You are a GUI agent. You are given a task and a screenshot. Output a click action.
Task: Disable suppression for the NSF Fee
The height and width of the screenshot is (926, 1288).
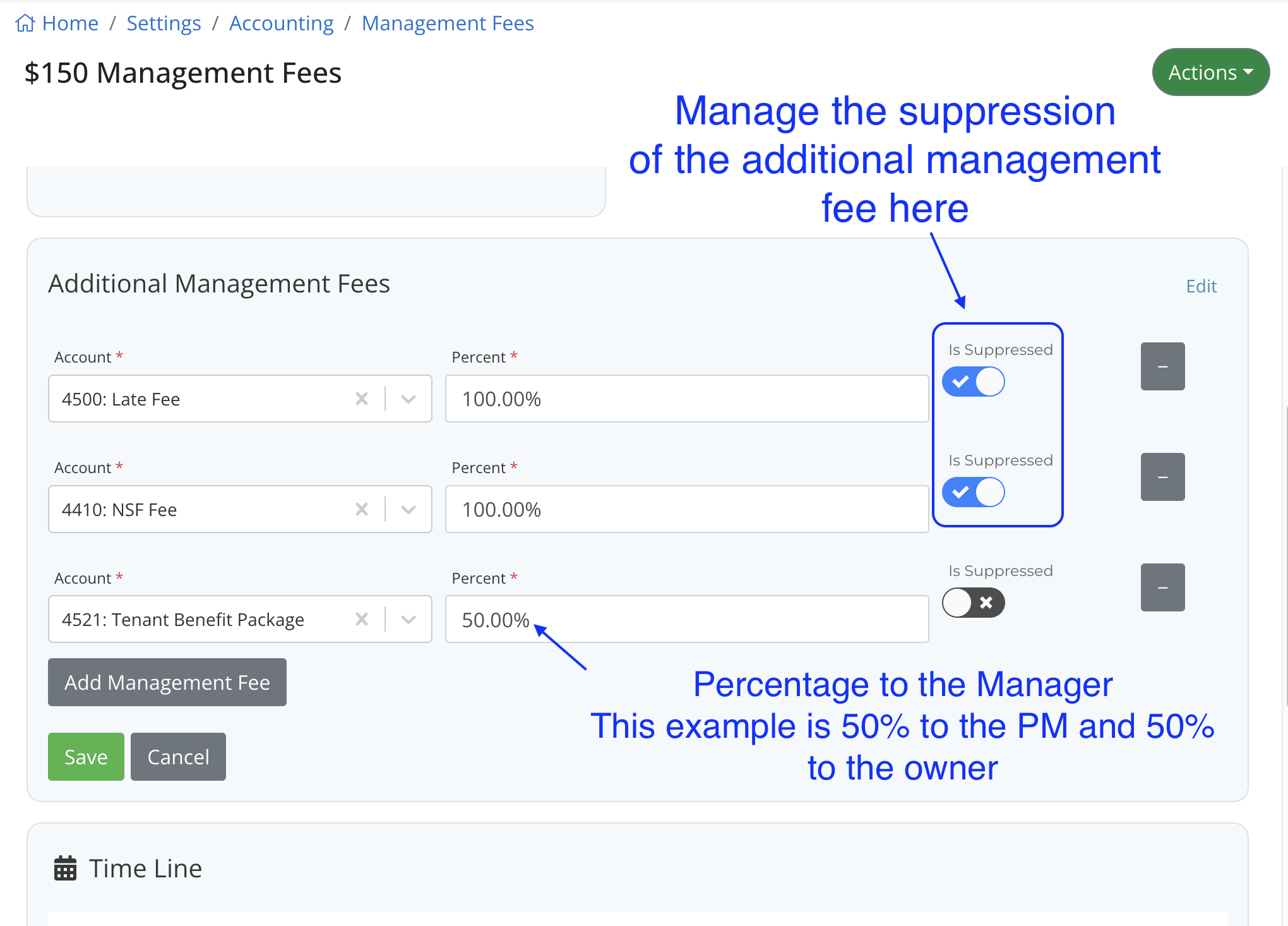tap(973, 492)
